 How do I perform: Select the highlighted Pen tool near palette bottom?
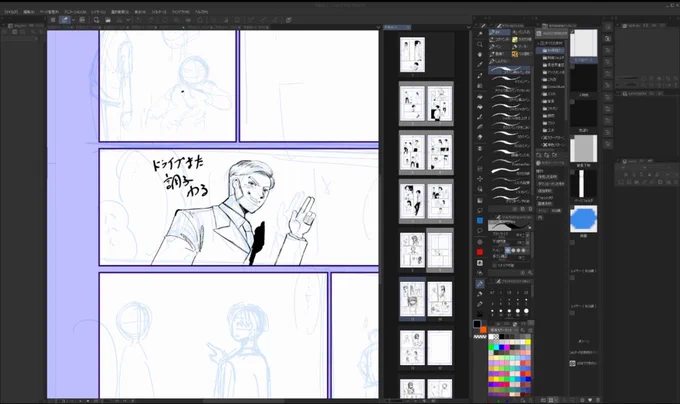coord(480,284)
